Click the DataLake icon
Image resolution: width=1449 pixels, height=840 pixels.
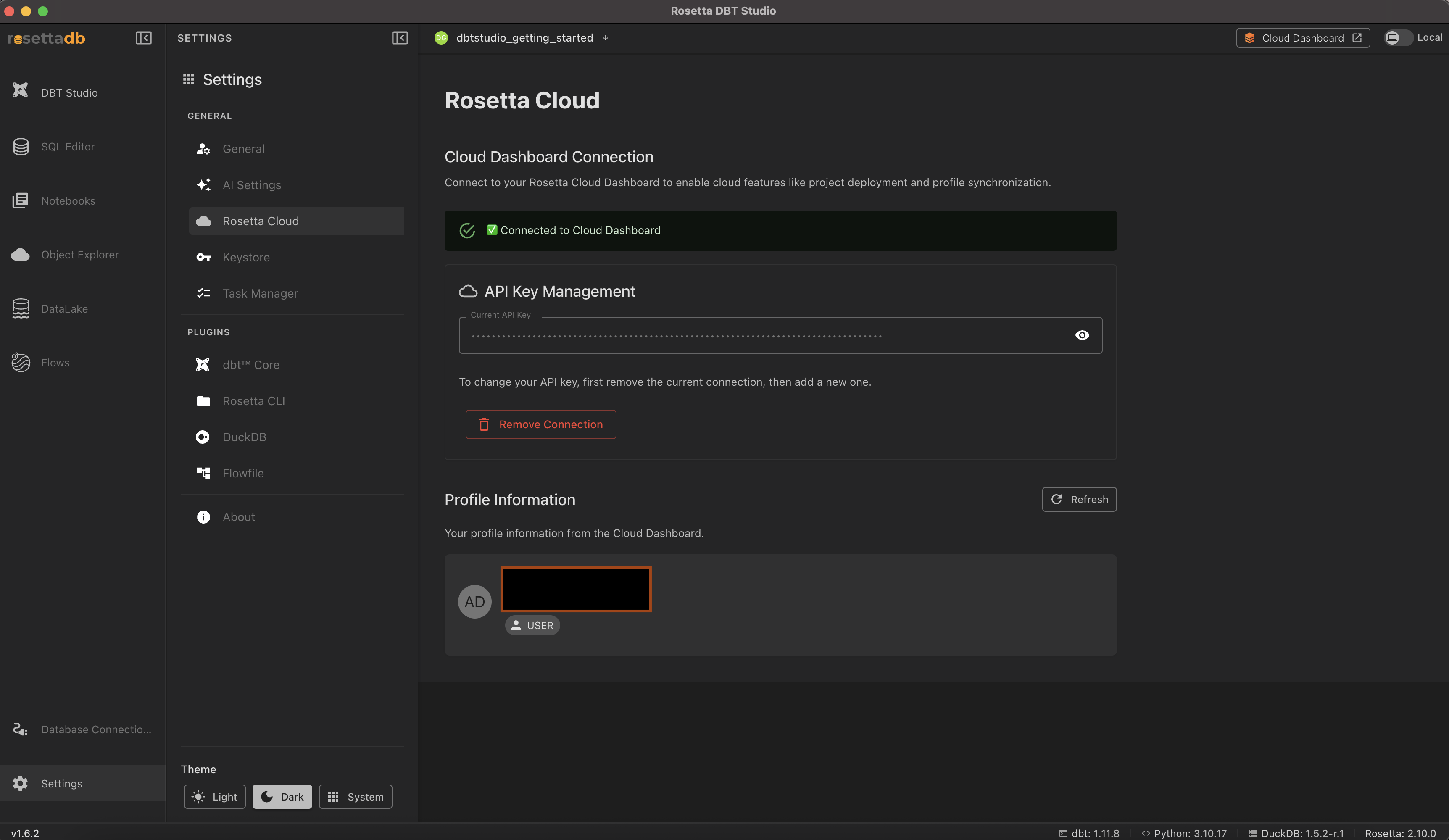click(21, 309)
